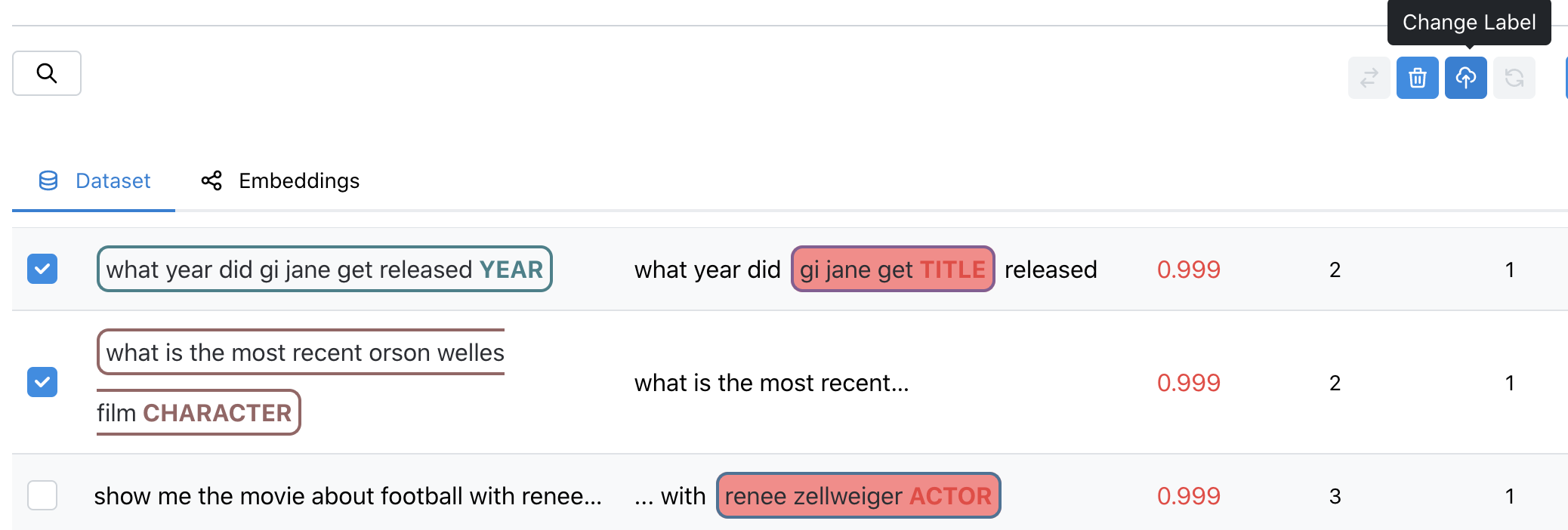The image size is (1568, 530).
Task: Click the gi jane get TITLE highlight
Action: coord(892,270)
